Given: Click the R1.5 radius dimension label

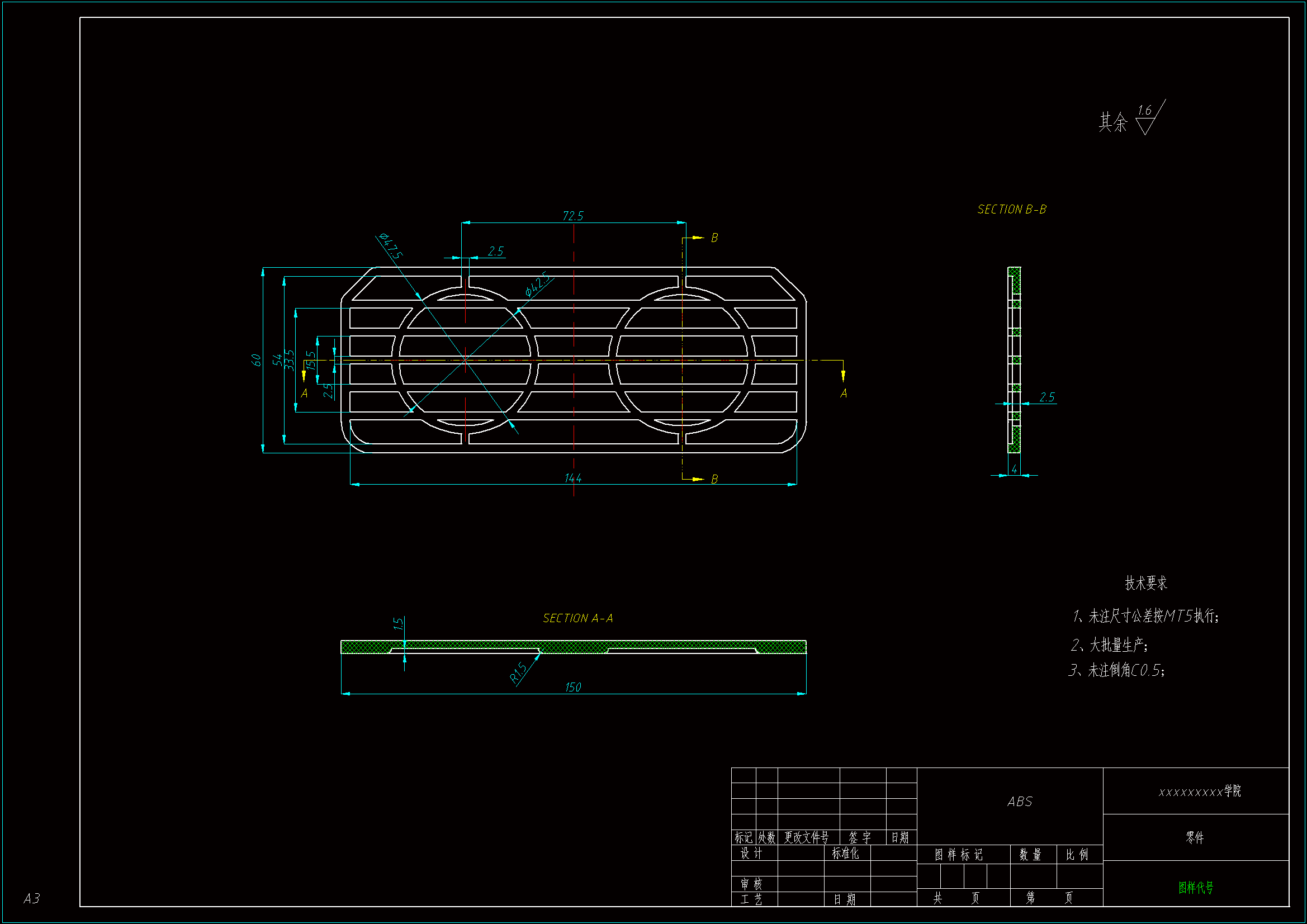Looking at the screenshot, I should pyautogui.click(x=518, y=673).
